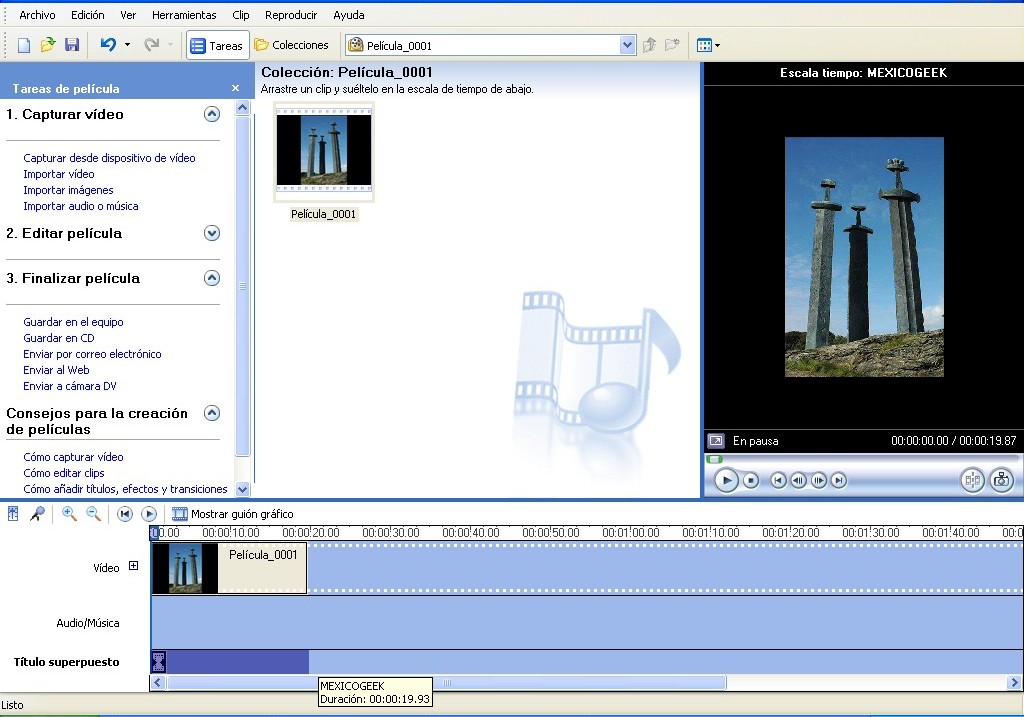The width and height of the screenshot is (1024, 717).
Task: Click tasks pane scroll down arrow
Action: pos(242,489)
